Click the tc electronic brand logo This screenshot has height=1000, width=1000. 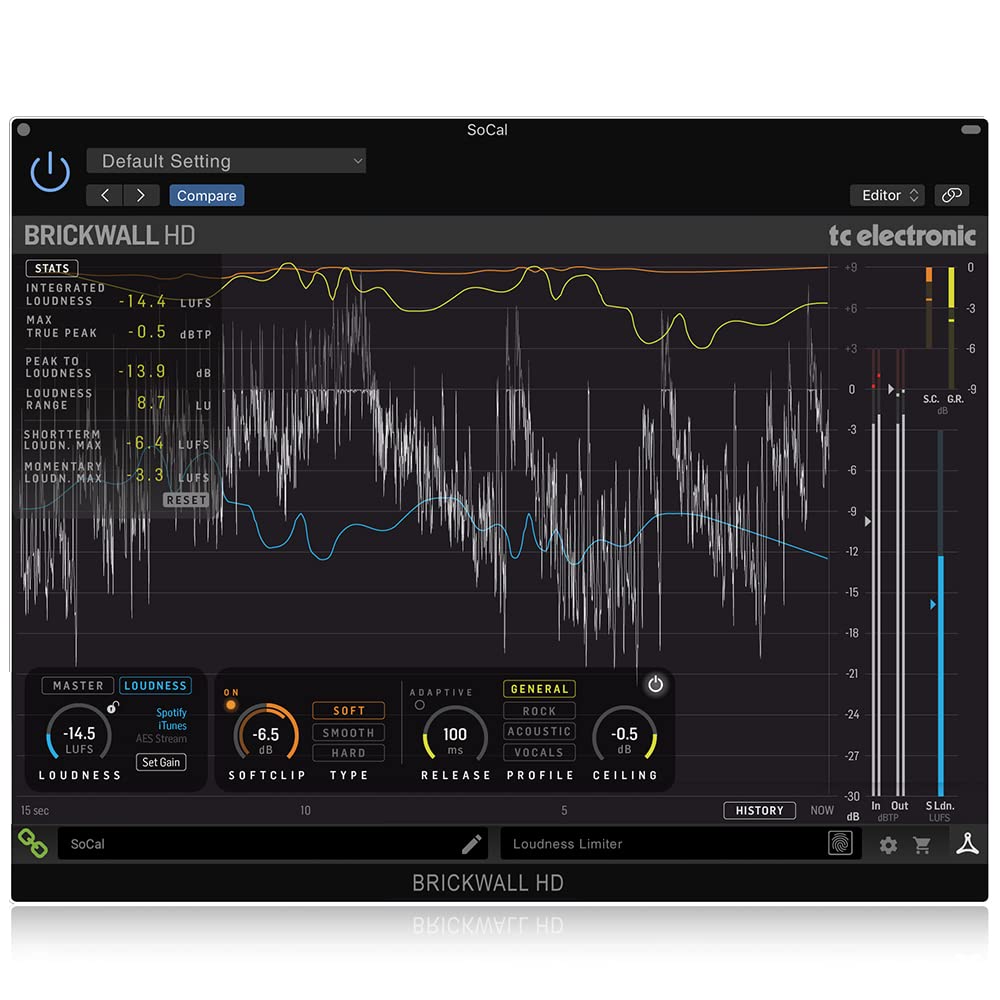[x=902, y=235]
